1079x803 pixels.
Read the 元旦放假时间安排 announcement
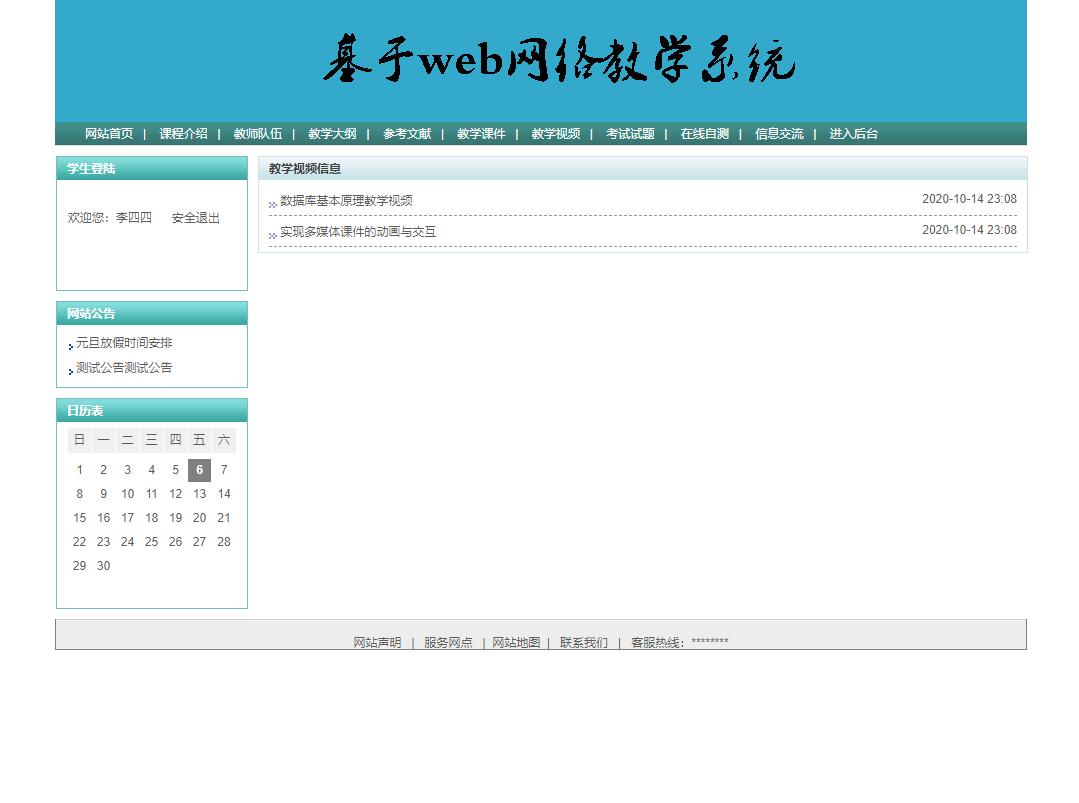pos(124,342)
